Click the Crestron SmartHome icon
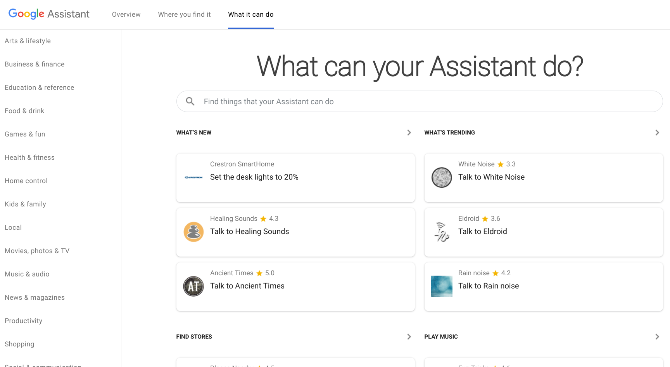The width and height of the screenshot is (670, 367). pos(194,177)
